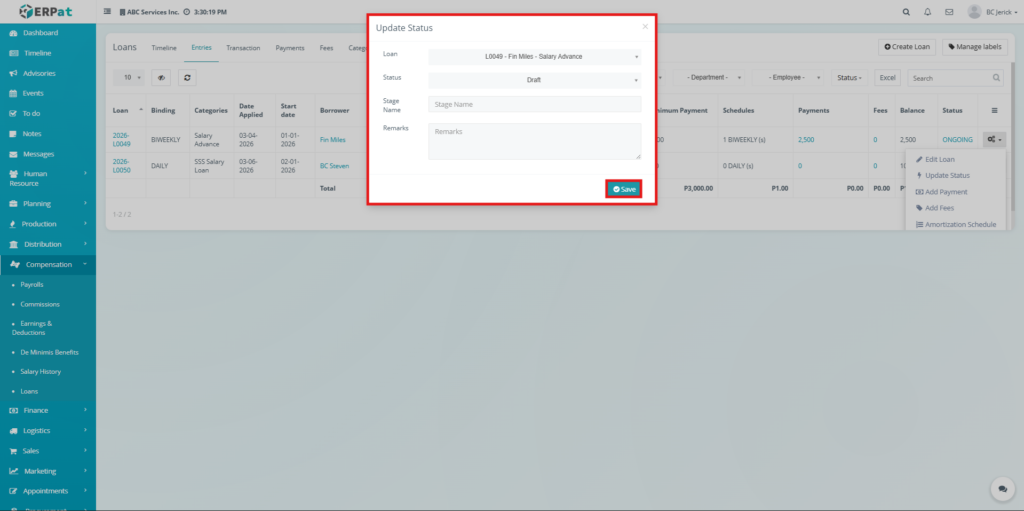Open the notifications bell
Viewport: 1024px width, 511px height.
927,12
